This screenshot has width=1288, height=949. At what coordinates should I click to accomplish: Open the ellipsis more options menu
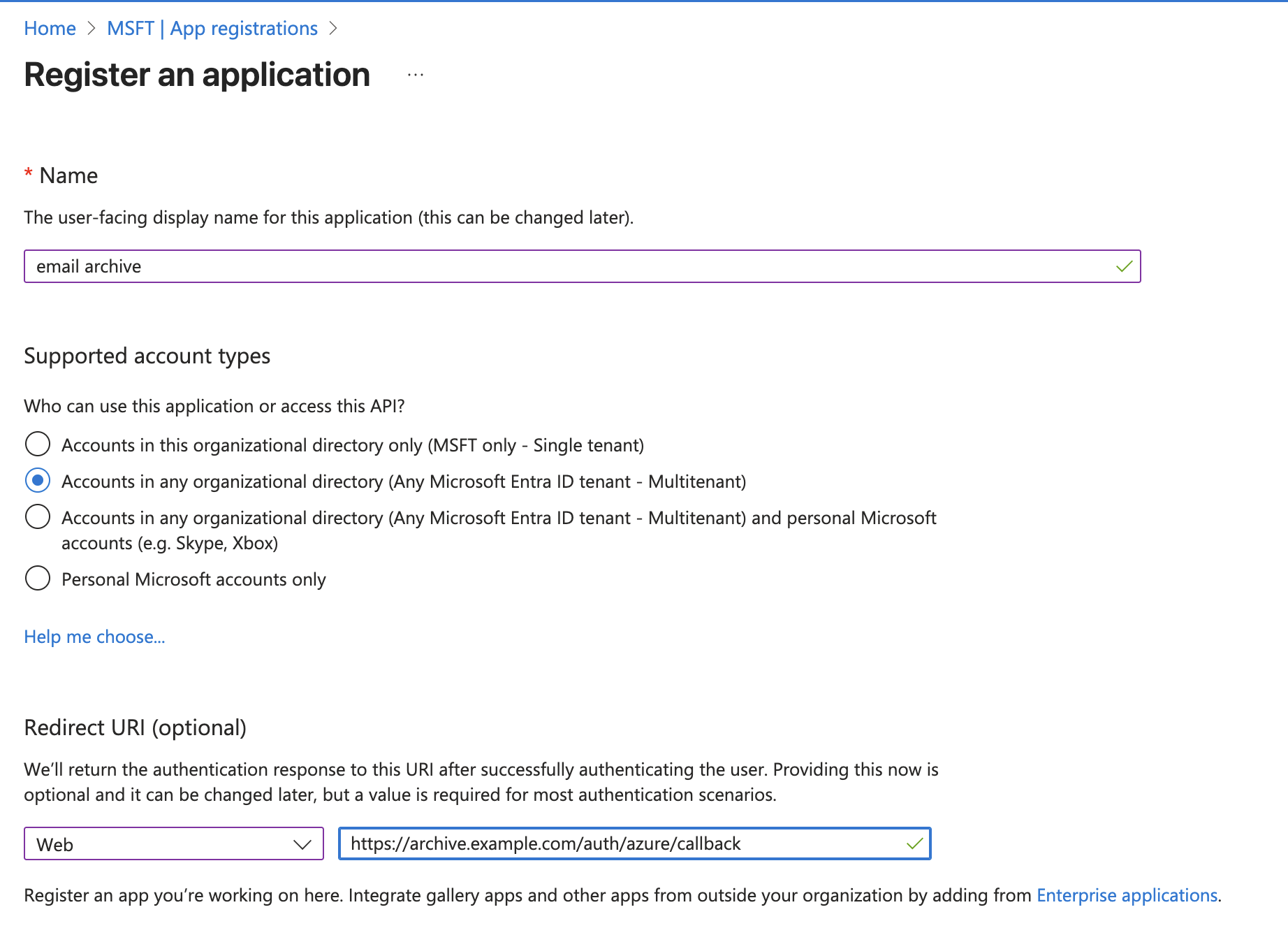416,75
